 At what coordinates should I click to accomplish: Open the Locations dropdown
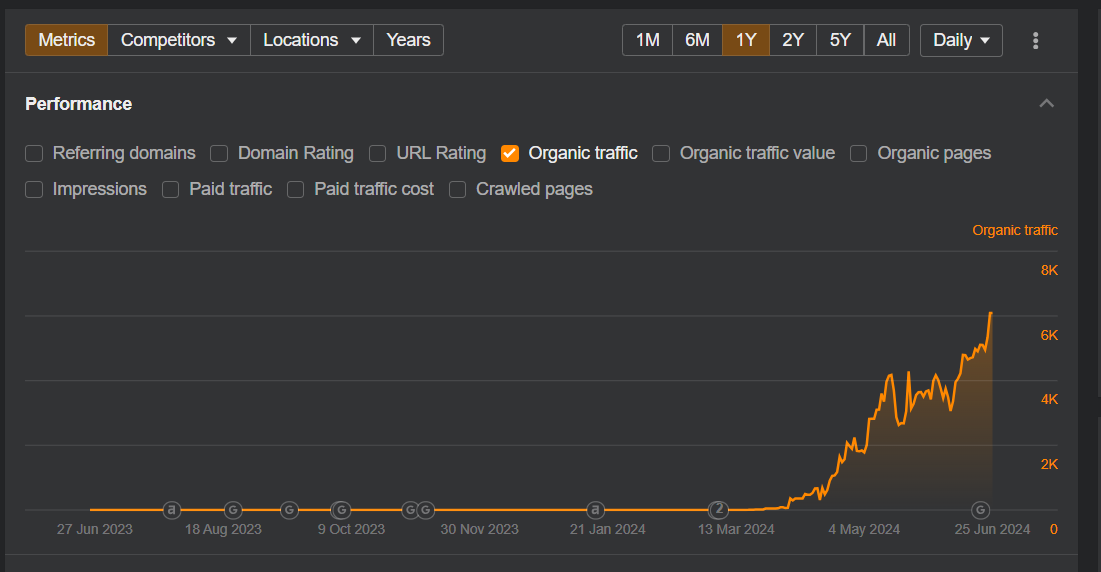click(x=312, y=40)
